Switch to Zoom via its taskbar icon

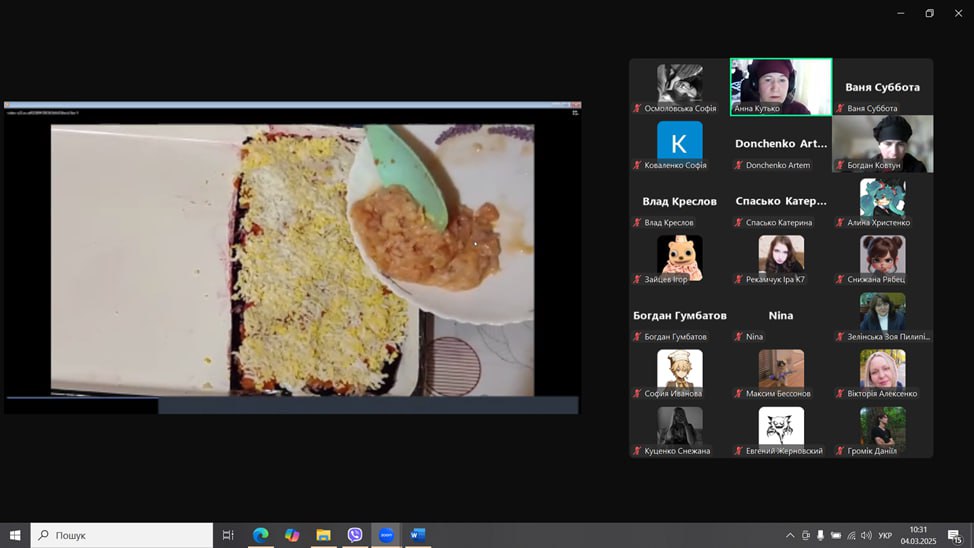pyautogui.click(x=387, y=535)
